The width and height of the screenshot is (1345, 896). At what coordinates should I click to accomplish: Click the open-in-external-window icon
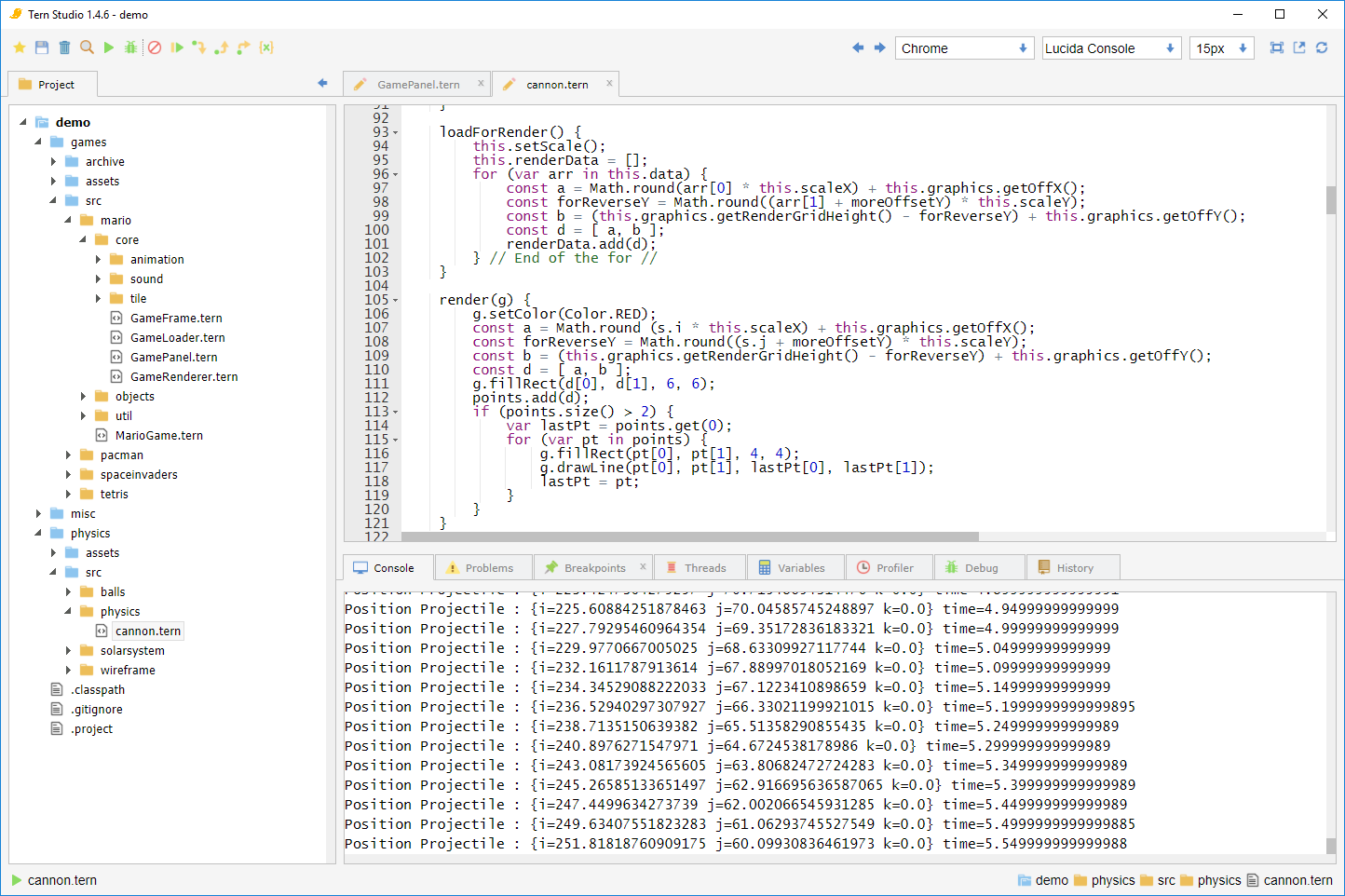coord(1299,48)
